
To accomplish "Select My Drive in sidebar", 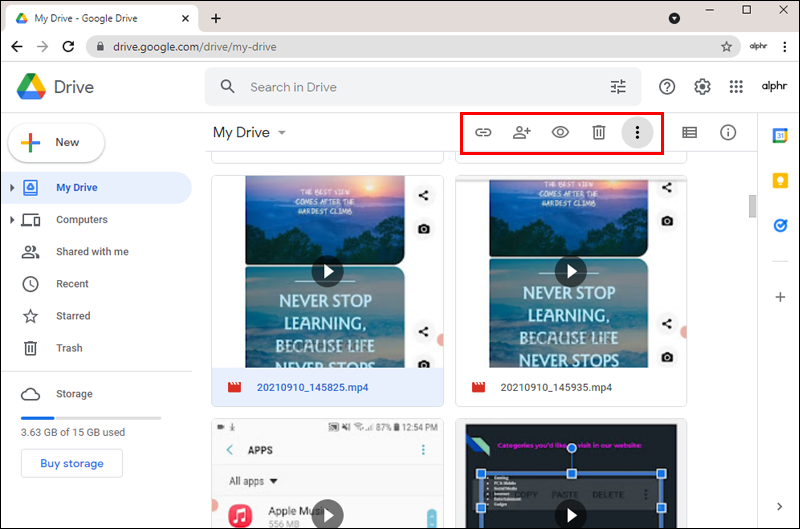I will tap(97, 188).
